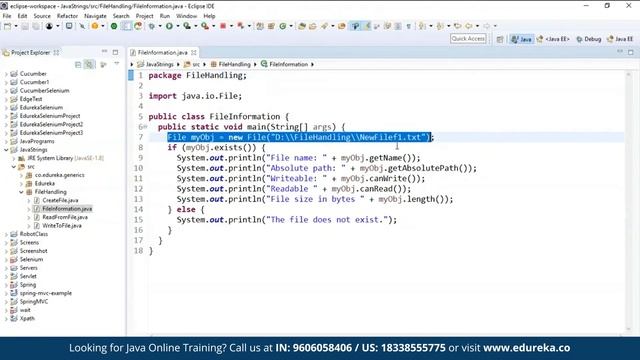Viewport: 640px width, 360px height.
Task: Expand the Cucumber project
Action: pos(6,74)
